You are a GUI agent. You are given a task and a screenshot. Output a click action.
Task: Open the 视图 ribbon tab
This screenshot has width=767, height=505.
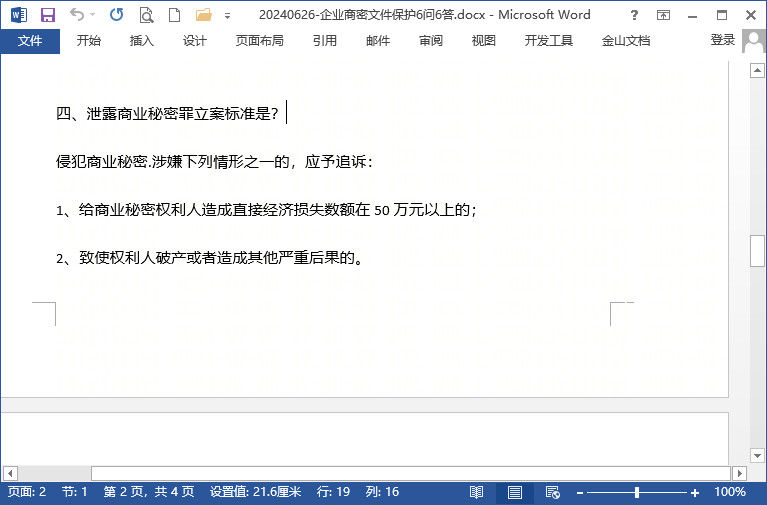click(484, 41)
